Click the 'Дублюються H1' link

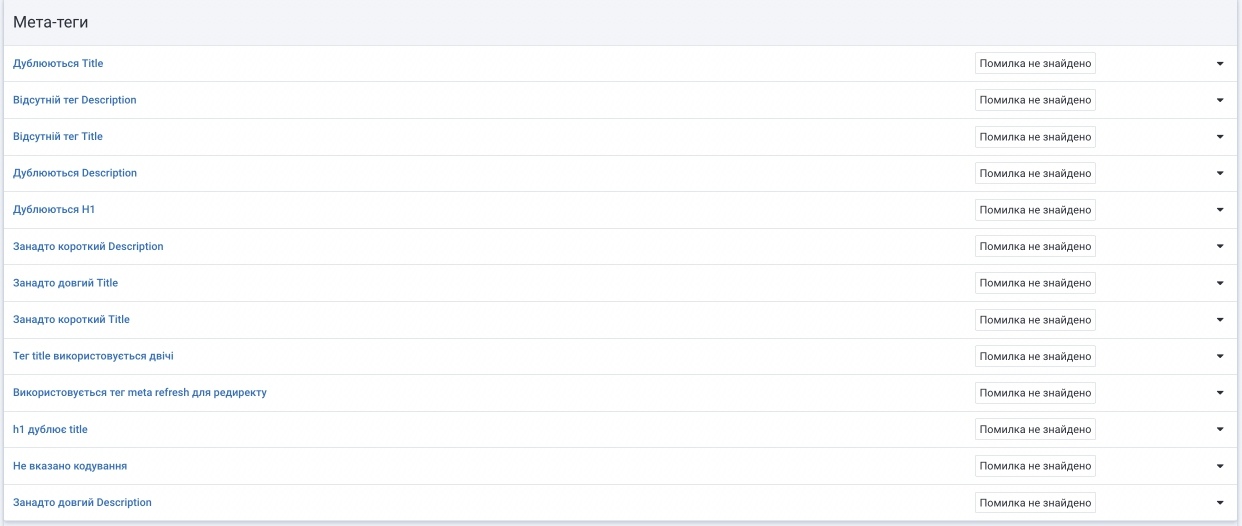pos(54,210)
